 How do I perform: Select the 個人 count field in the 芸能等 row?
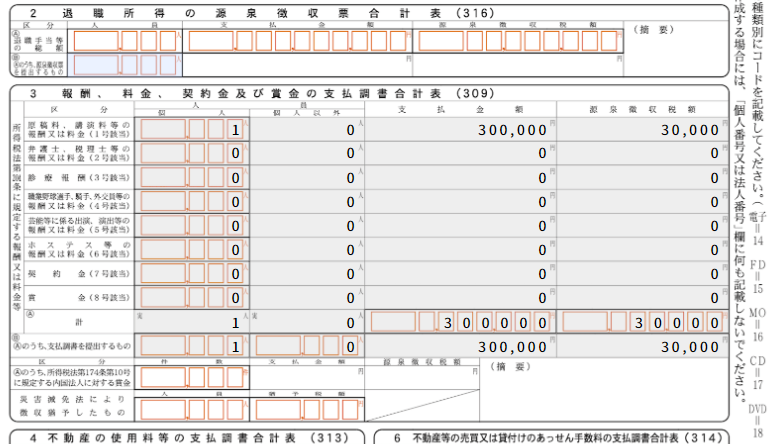pos(192,225)
